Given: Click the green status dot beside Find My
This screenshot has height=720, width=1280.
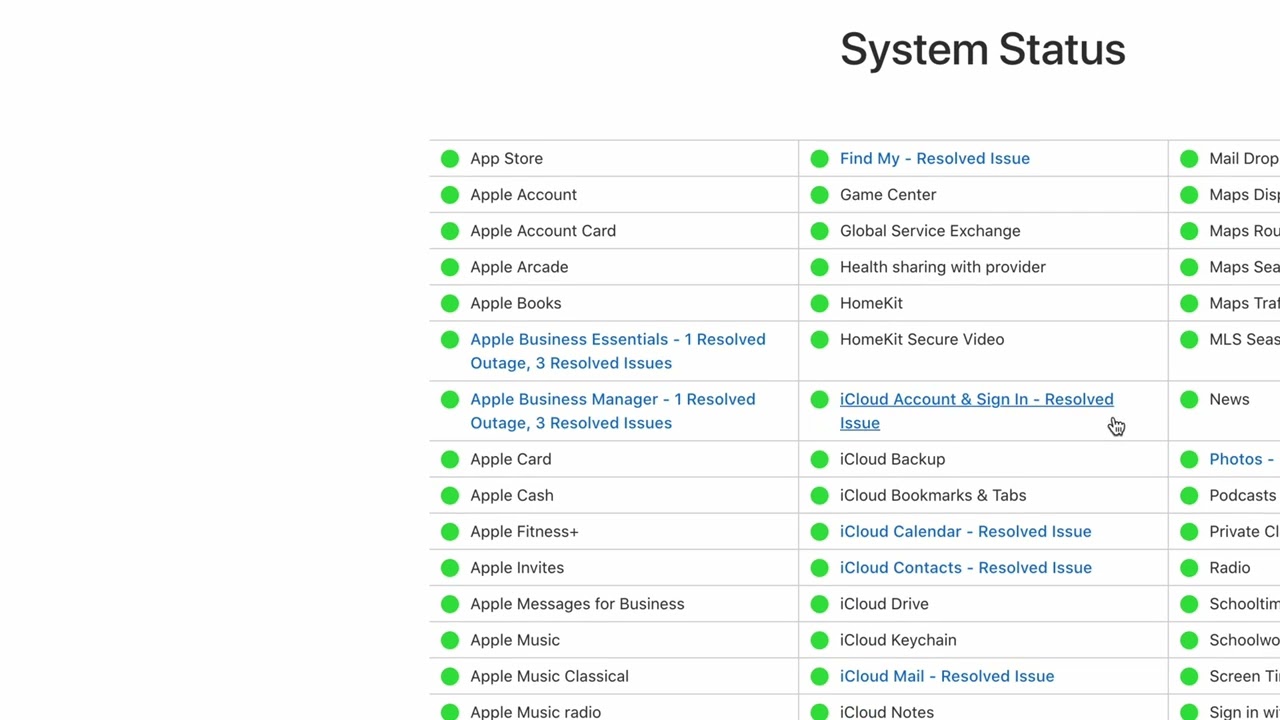Looking at the screenshot, I should (x=820, y=159).
